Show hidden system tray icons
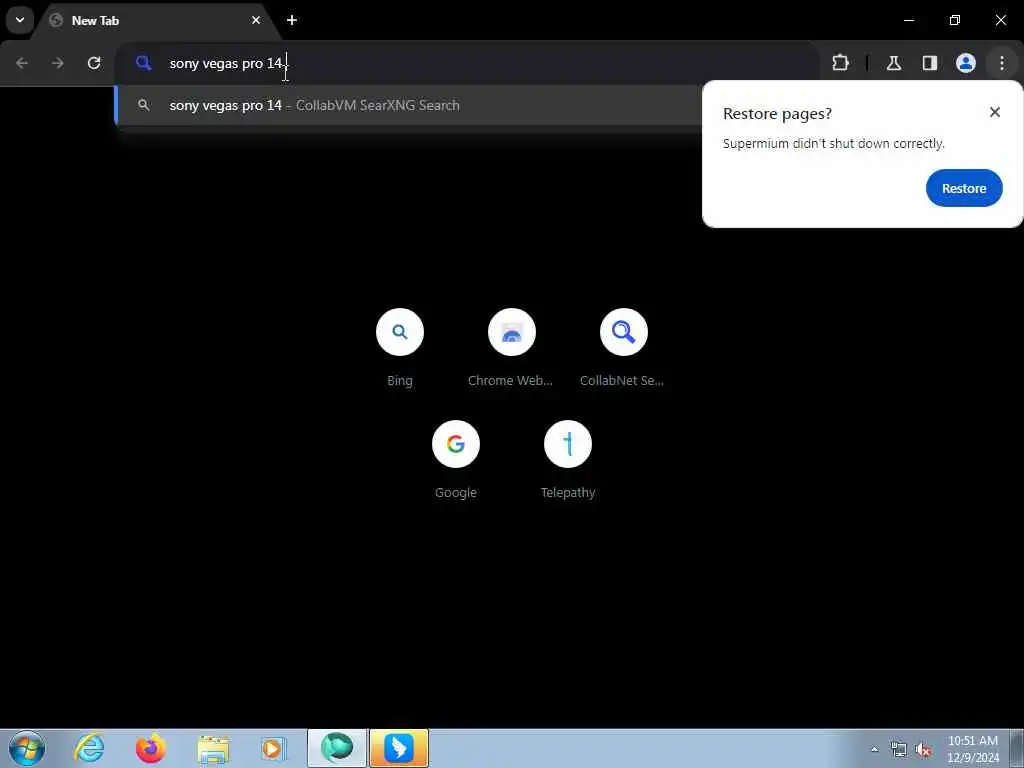Viewport: 1024px width, 768px height. 874,749
